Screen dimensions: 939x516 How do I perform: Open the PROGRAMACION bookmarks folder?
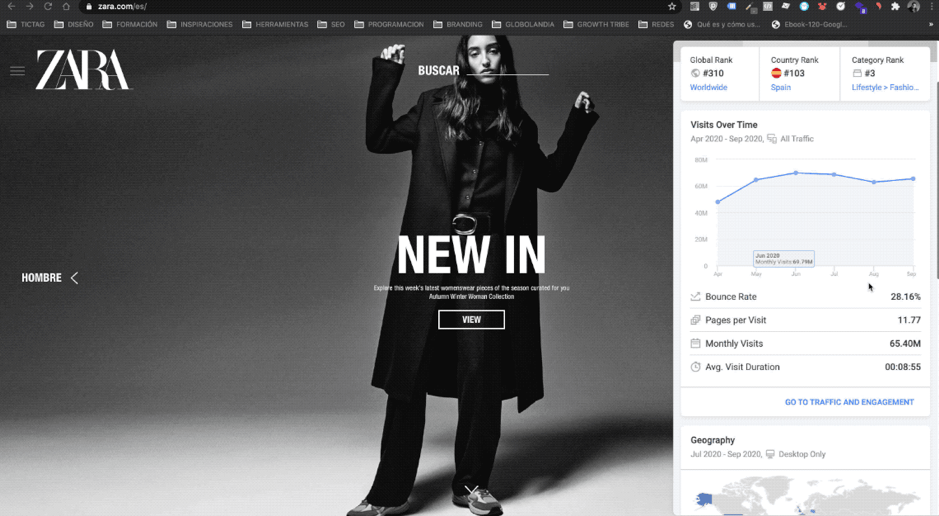click(x=389, y=25)
